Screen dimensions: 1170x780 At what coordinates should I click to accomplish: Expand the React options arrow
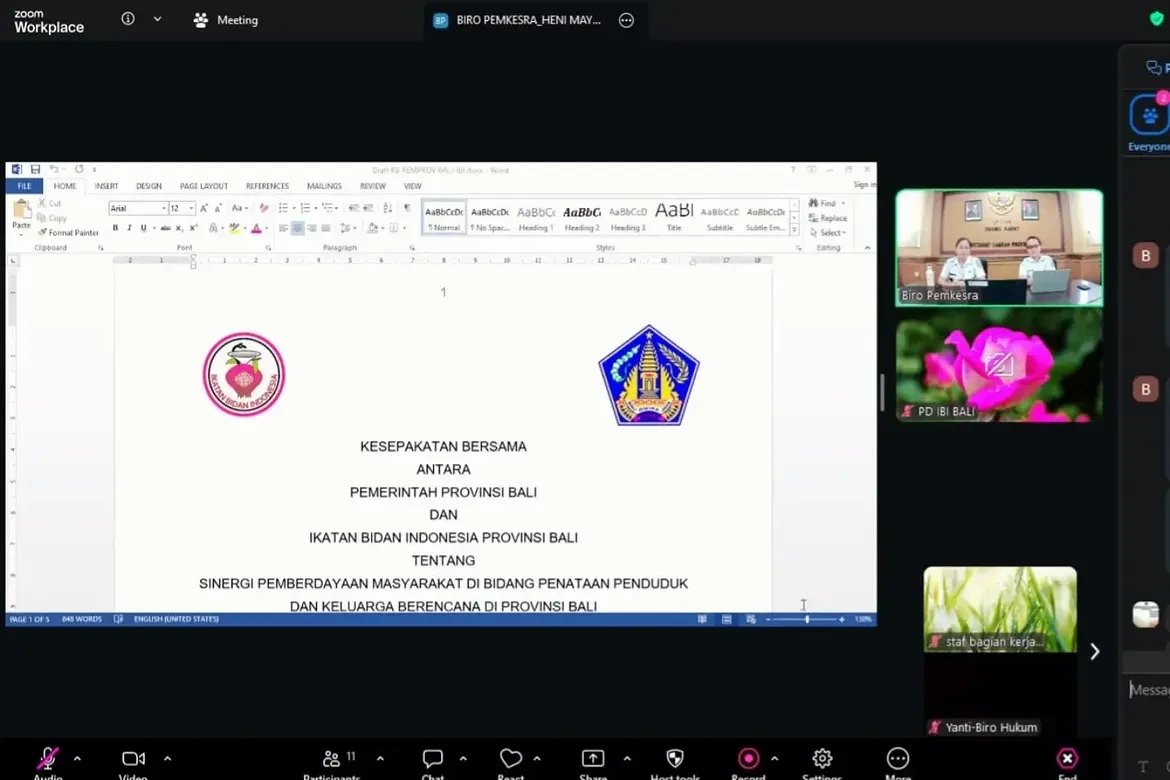(x=537, y=758)
